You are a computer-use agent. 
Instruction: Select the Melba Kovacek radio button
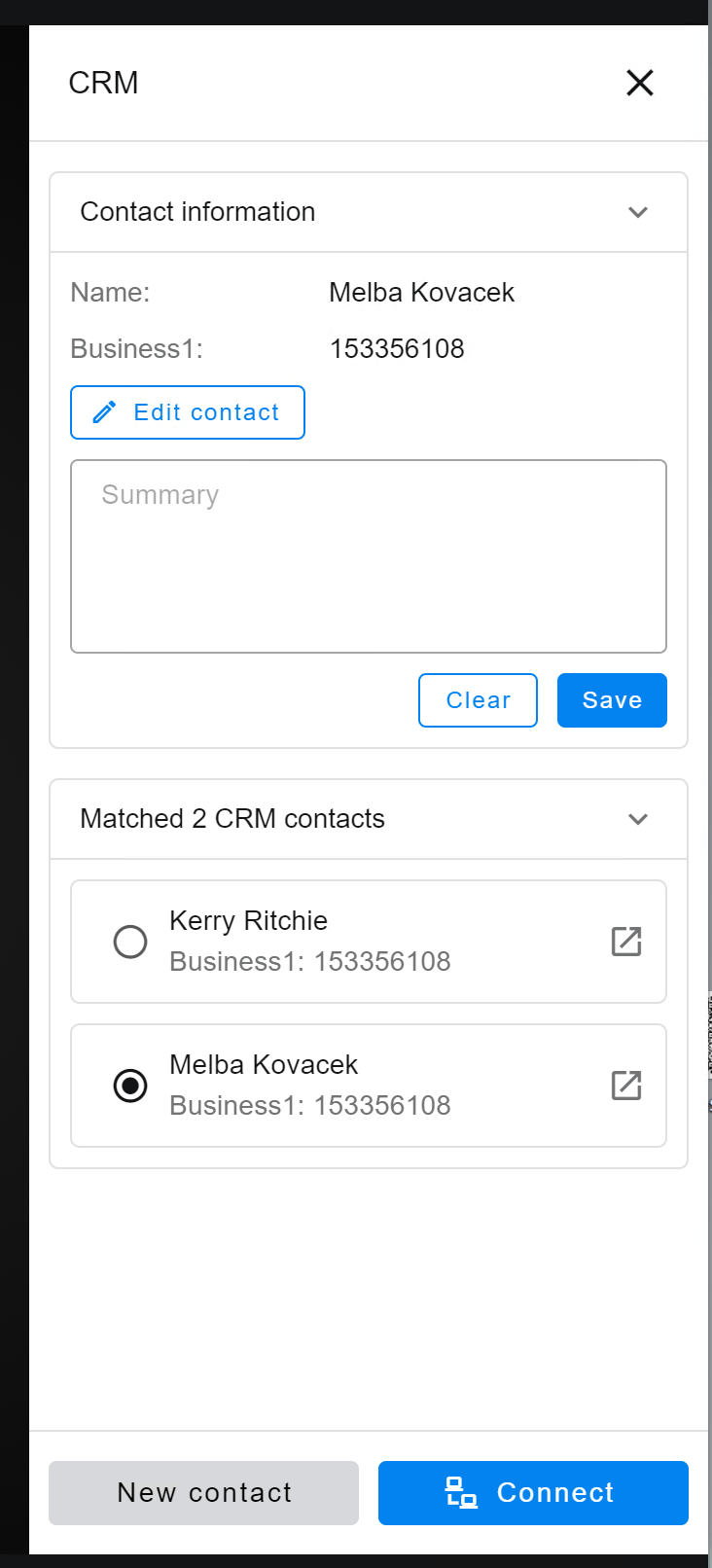[130, 1086]
